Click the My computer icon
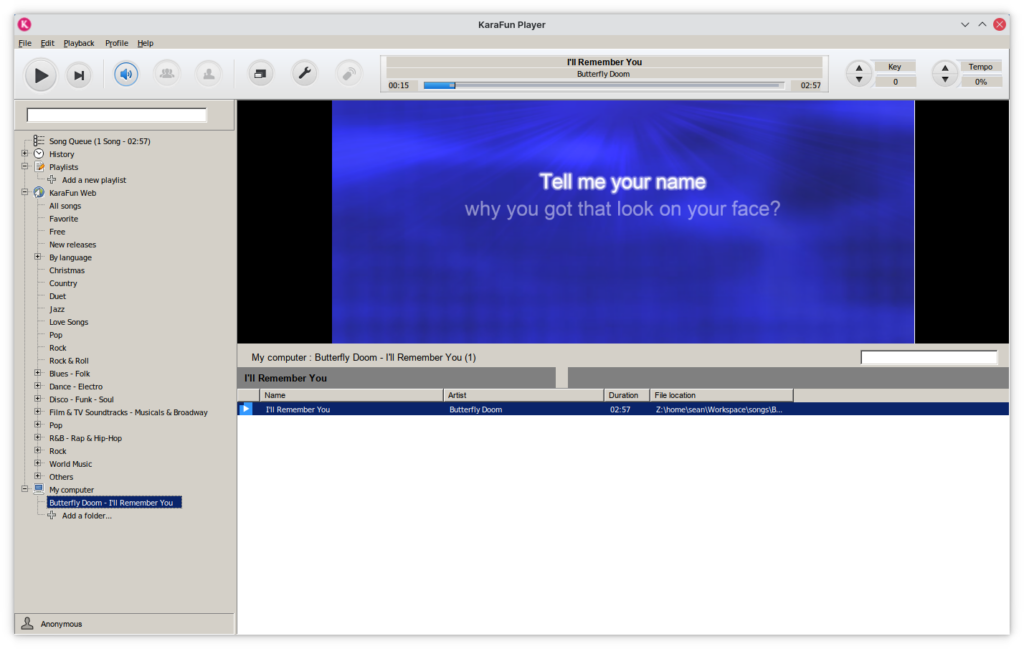The width and height of the screenshot is (1024, 649). (x=39, y=489)
